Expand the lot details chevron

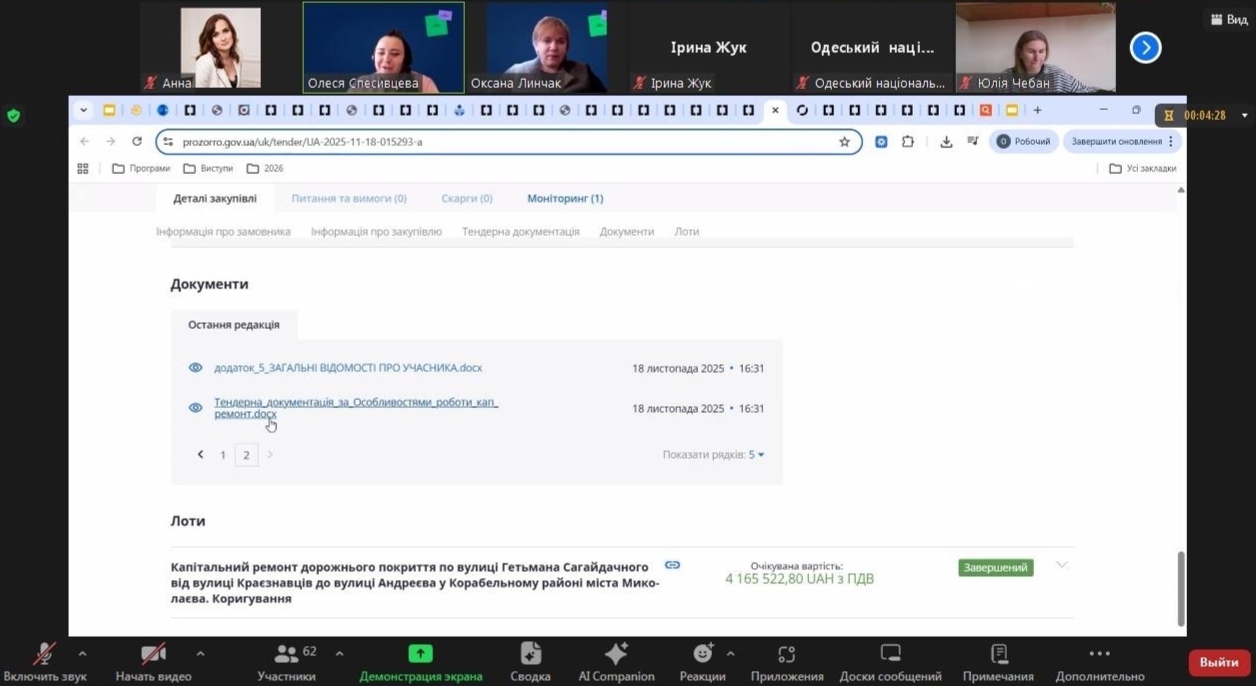(1062, 565)
